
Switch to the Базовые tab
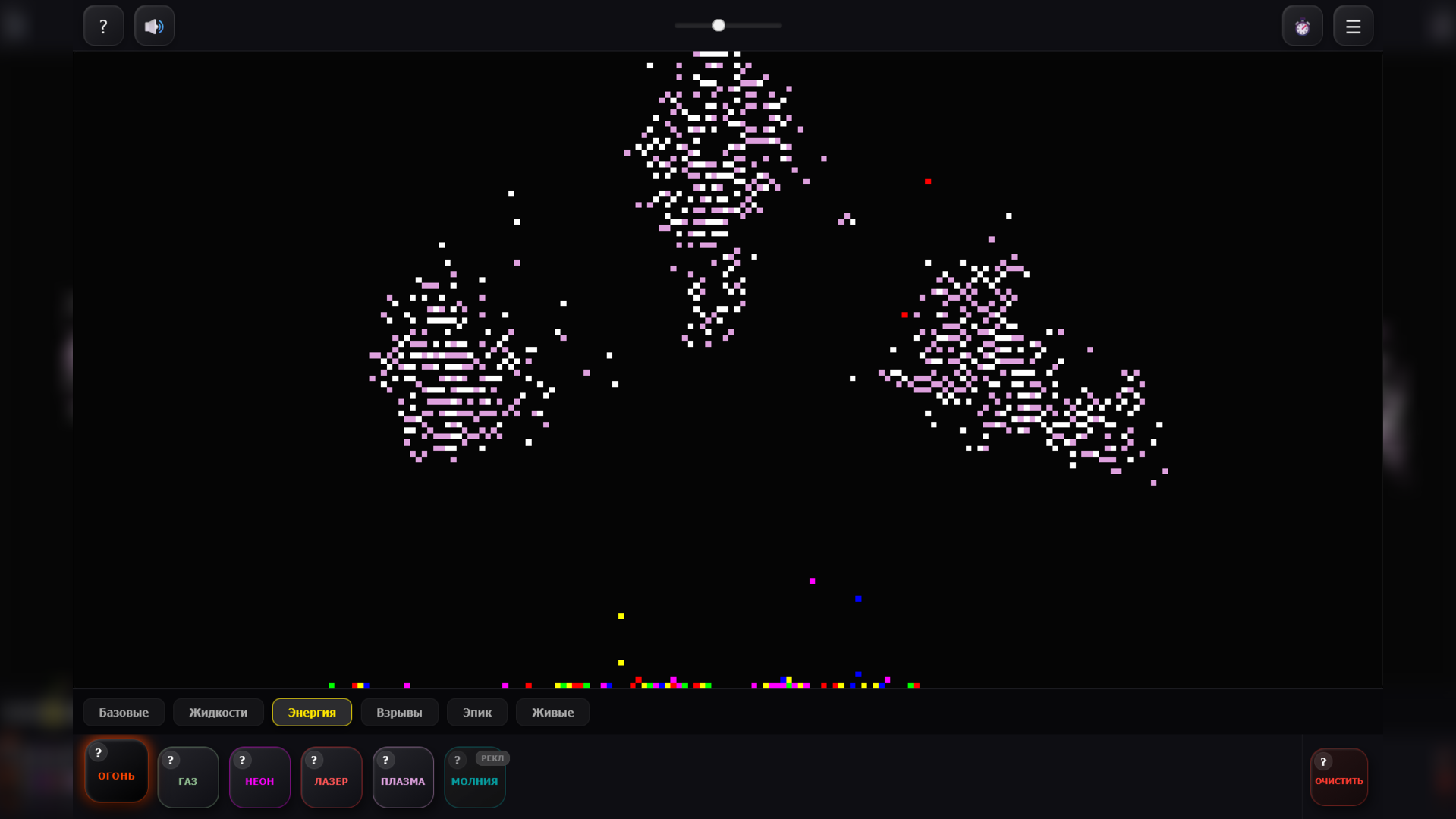[x=124, y=712]
